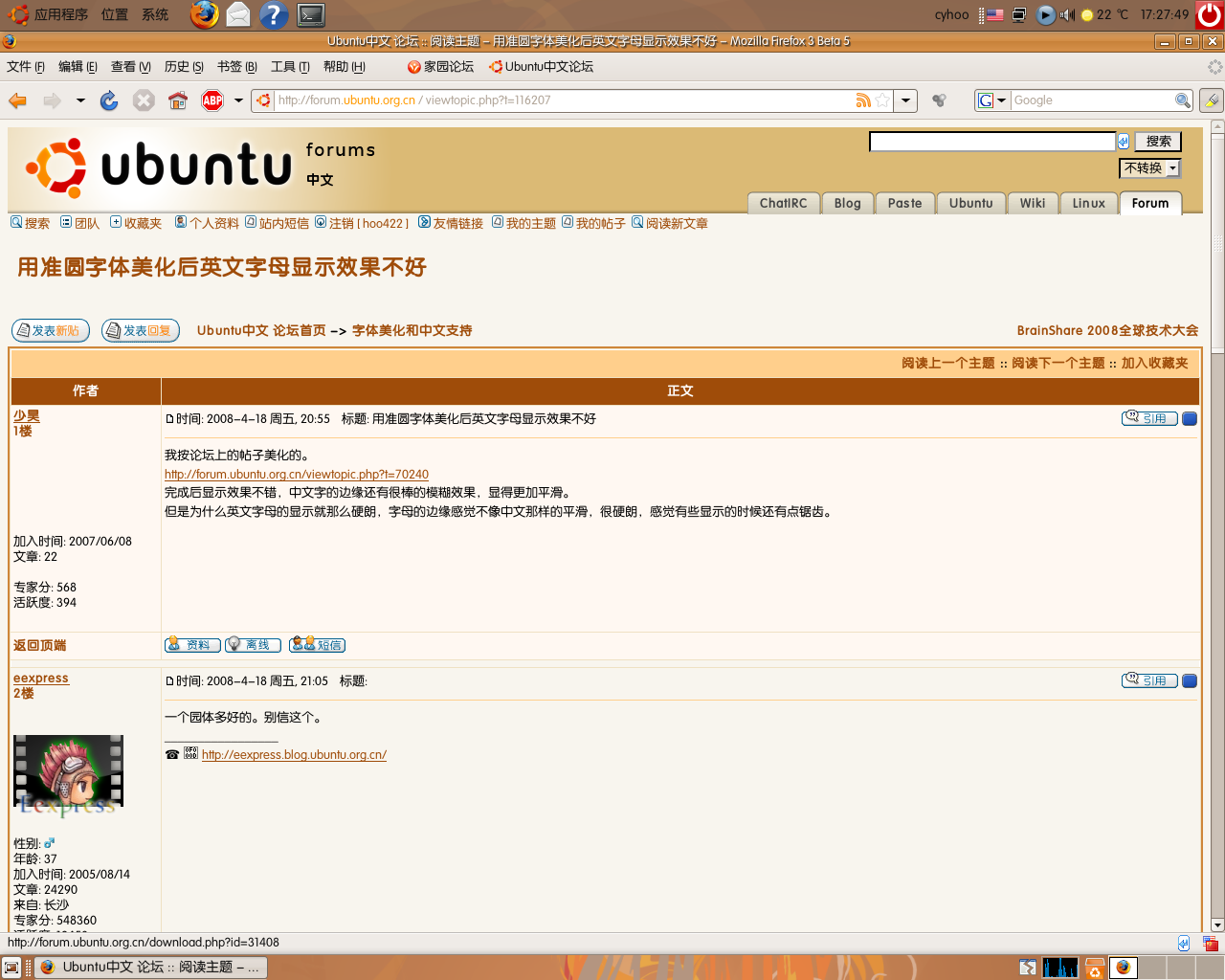Viewport: 1225px width, 980px height.
Task: Open the 文件 menu
Action: (26, 67)
